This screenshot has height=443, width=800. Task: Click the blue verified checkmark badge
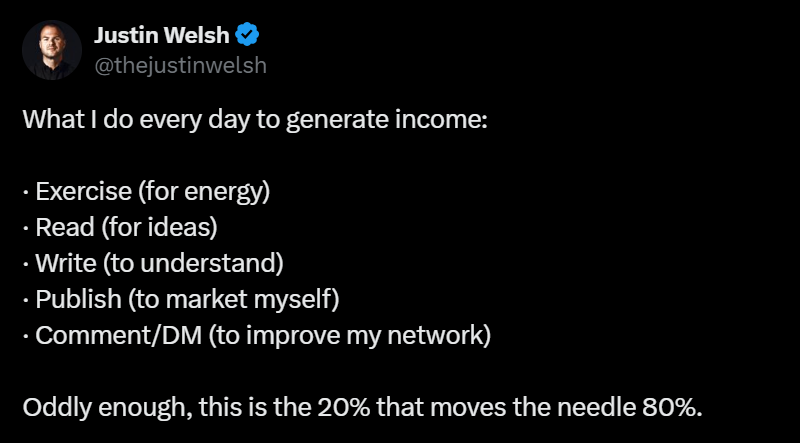(247, 35)
